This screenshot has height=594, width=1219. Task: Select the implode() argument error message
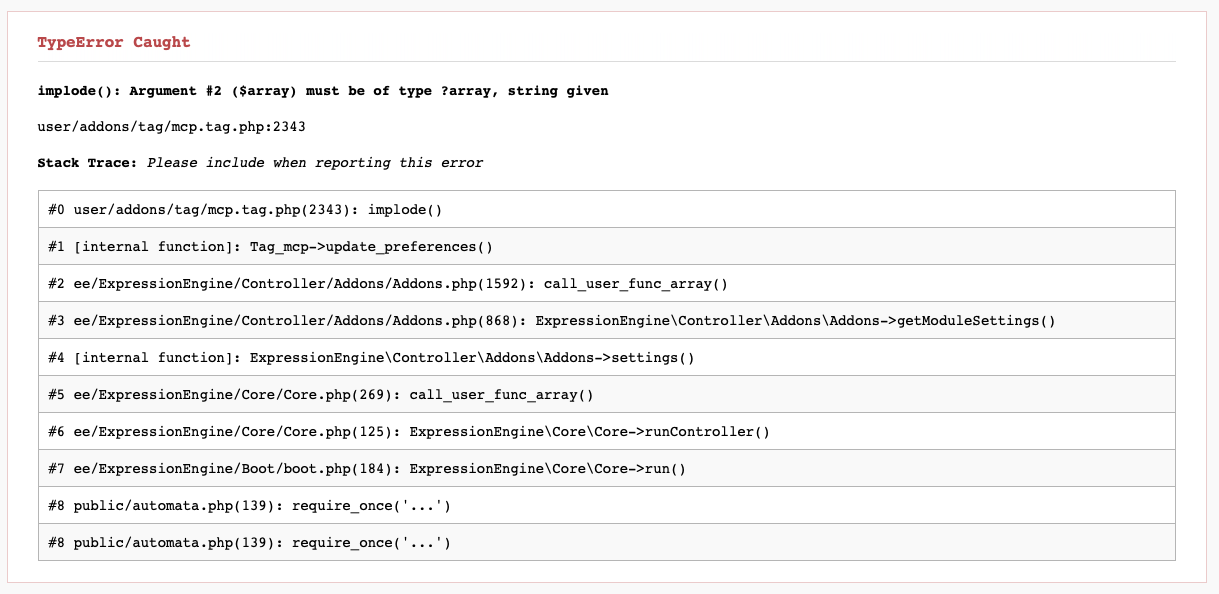tap(322, 91)
